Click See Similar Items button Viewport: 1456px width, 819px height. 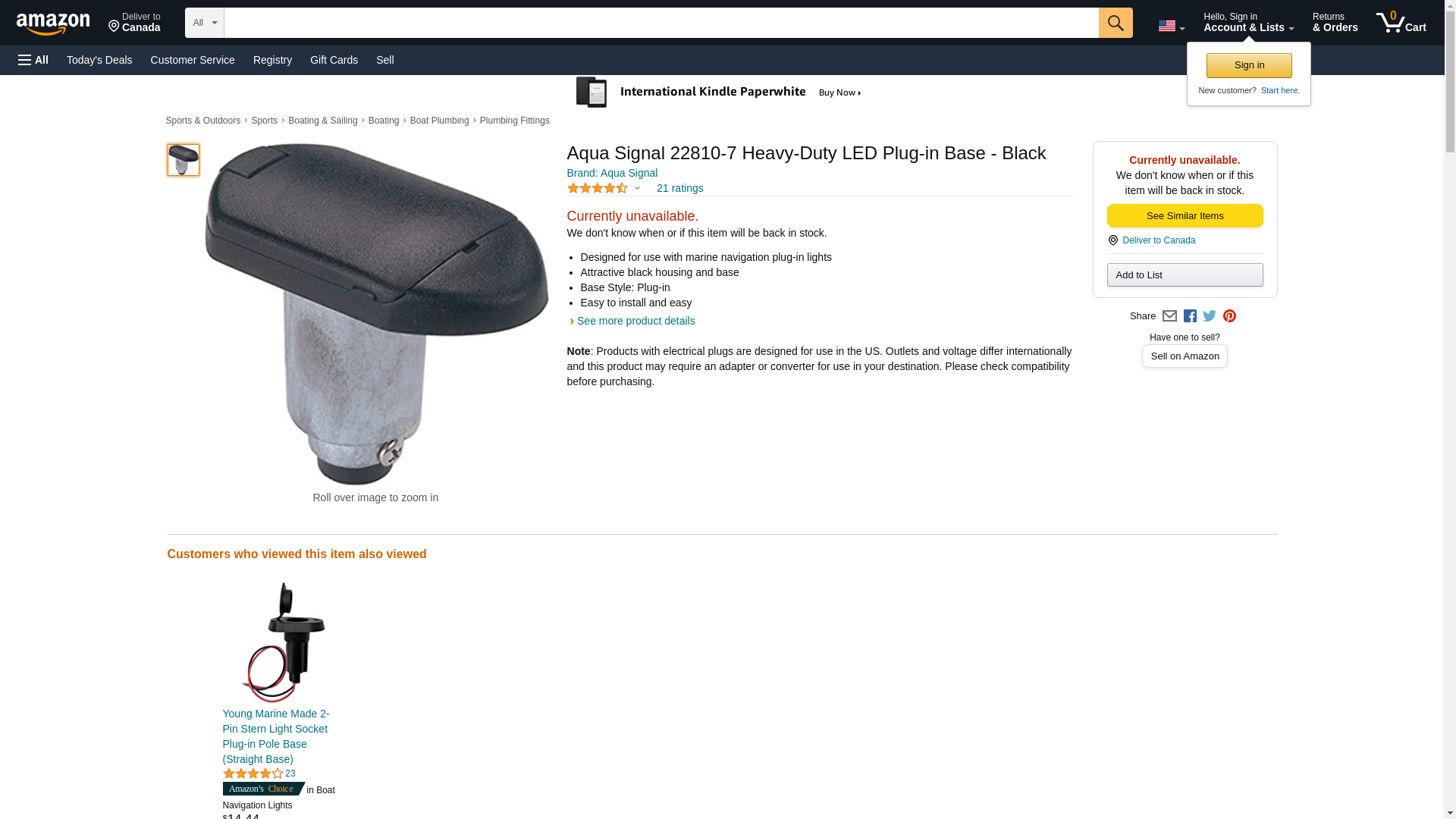(x=1184, y=216)
